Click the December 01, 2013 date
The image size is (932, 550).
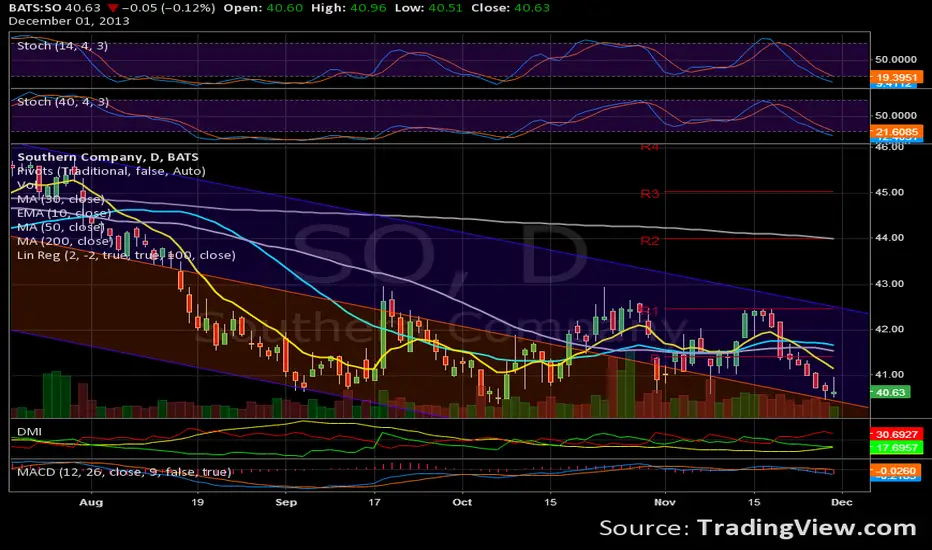click(x=69, y=21)
